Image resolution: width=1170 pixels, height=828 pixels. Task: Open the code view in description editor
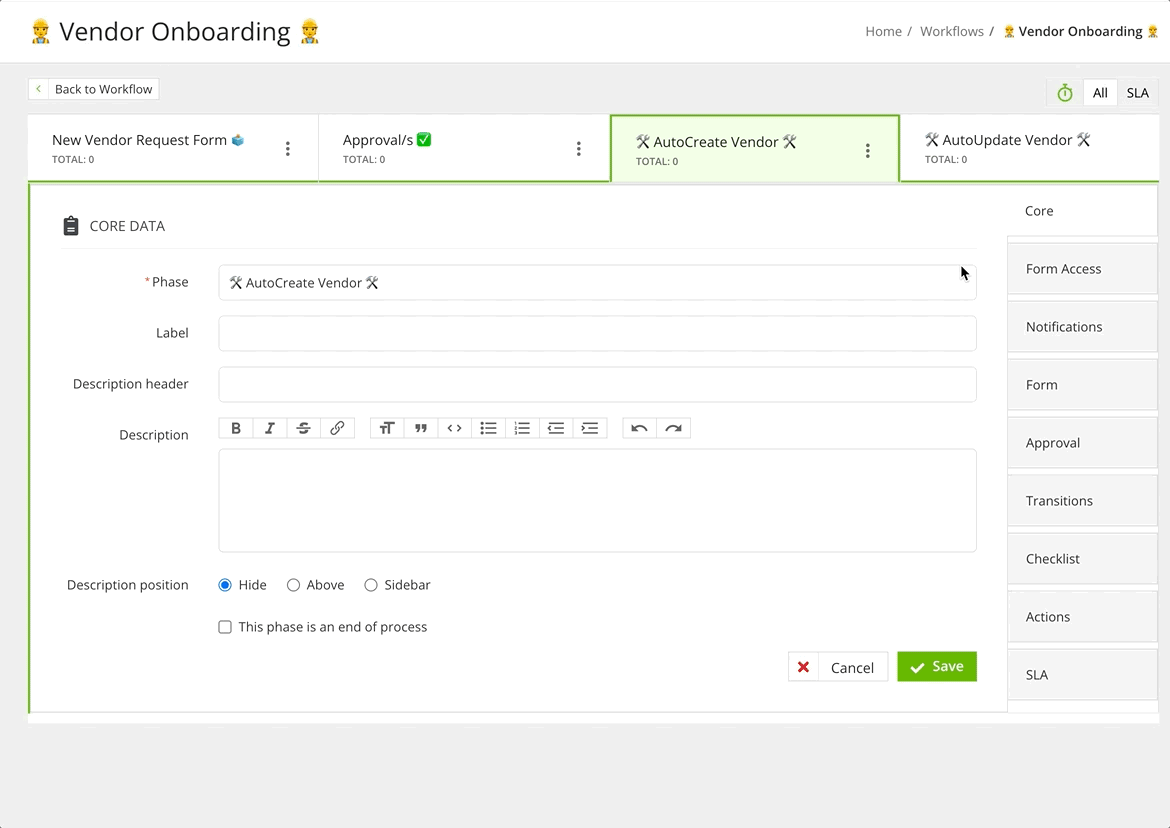(x=454, y=427)
